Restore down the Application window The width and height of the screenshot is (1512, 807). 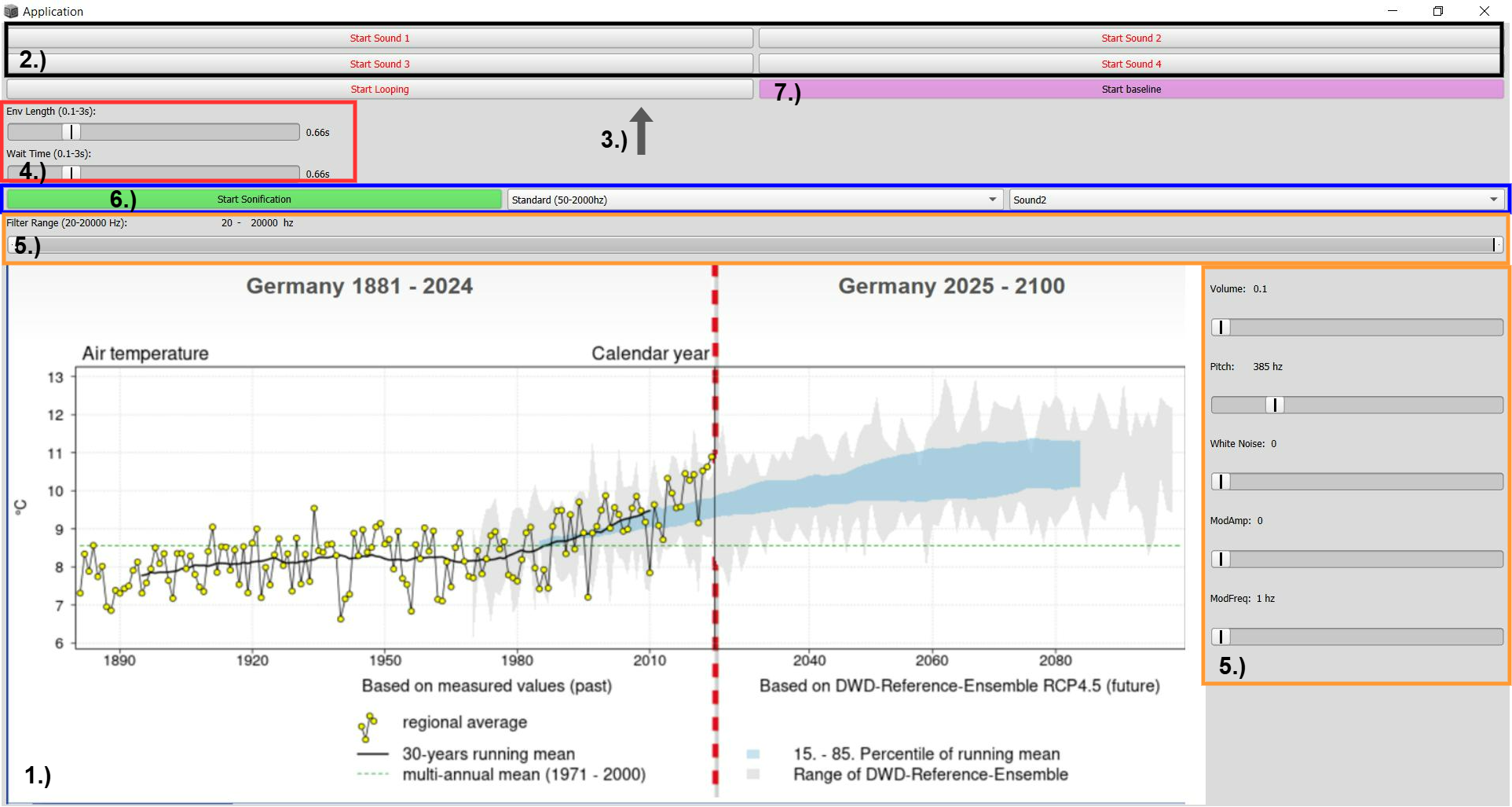pyautogui.click(x=1438, y=11)
